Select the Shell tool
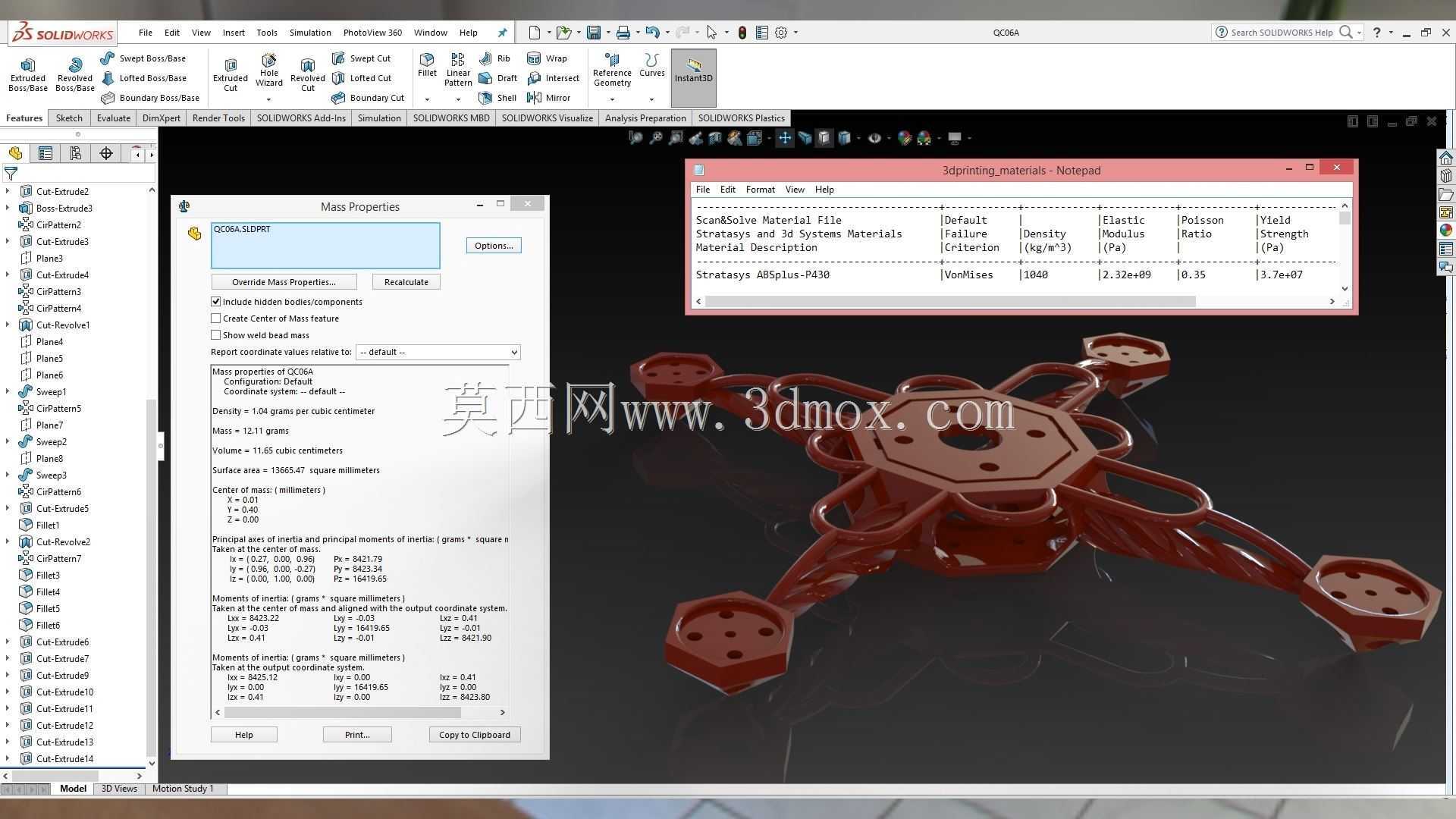Screen dimensions: 1456x819 click(497, 98)
